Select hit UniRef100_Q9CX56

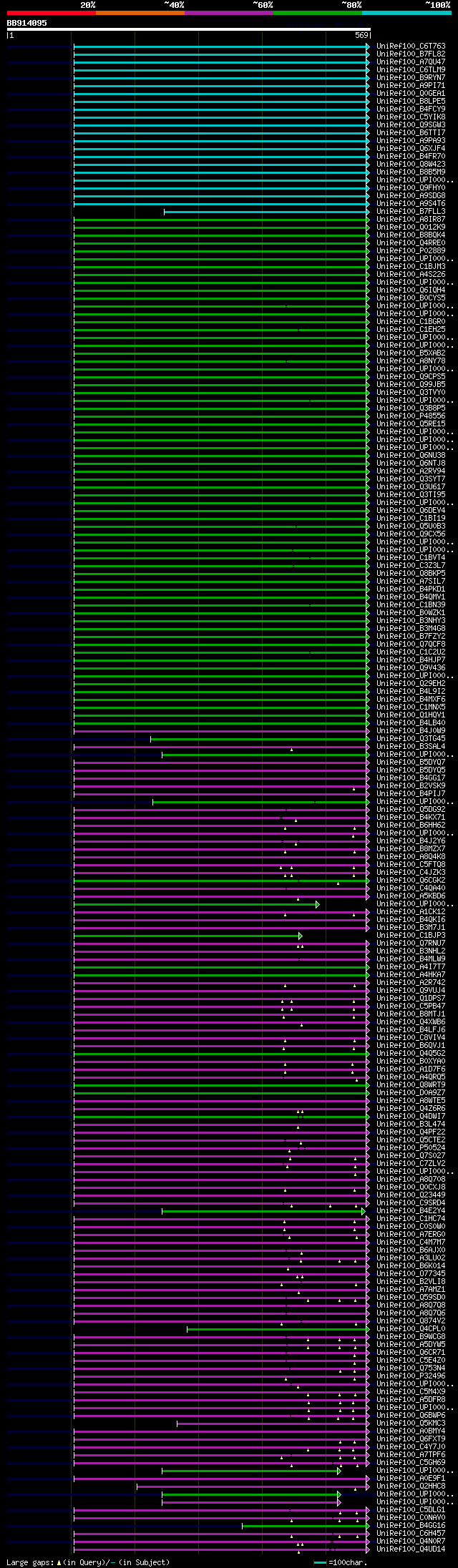[x=411, y=534]
